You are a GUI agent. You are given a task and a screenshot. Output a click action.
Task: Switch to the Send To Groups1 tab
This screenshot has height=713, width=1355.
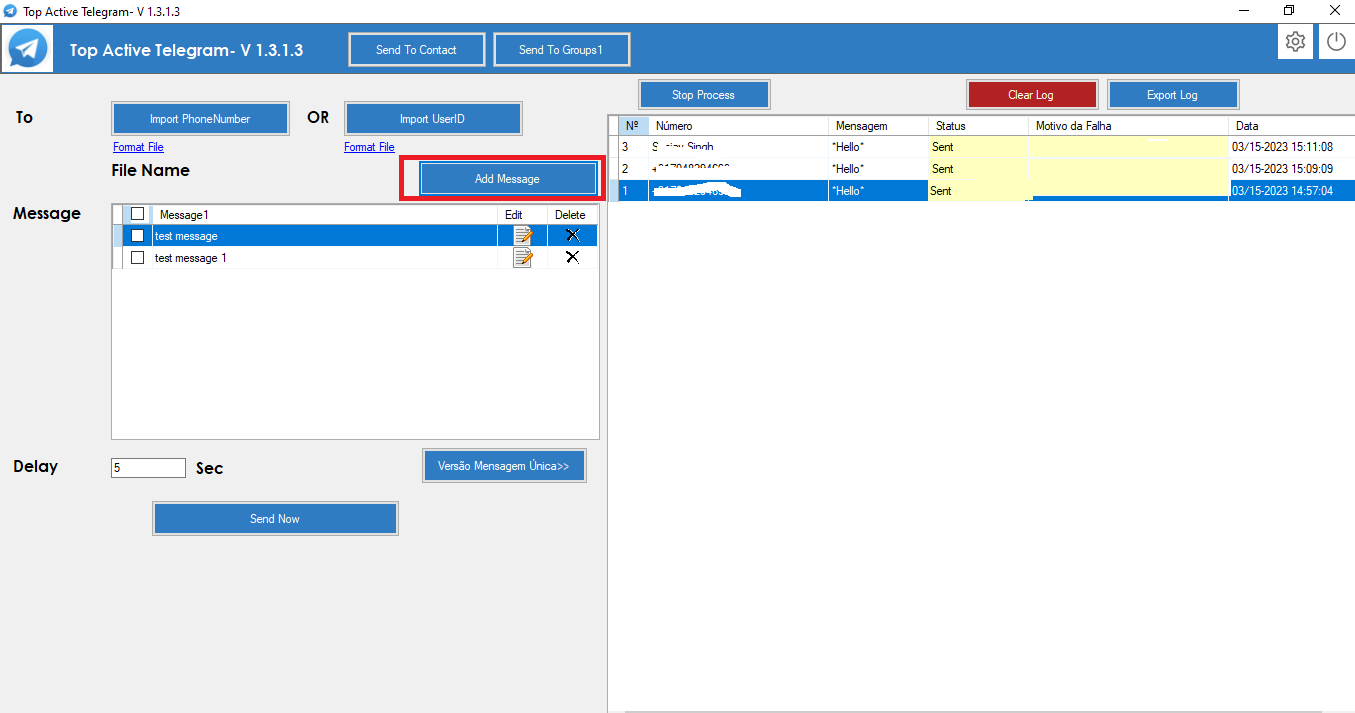(x=561, y=50)
